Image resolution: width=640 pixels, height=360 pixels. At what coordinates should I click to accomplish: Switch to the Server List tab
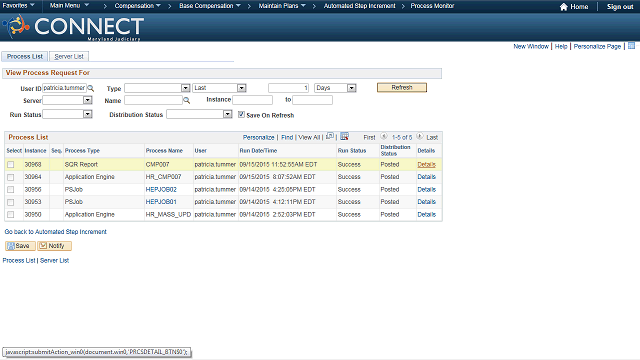(69, 56)
